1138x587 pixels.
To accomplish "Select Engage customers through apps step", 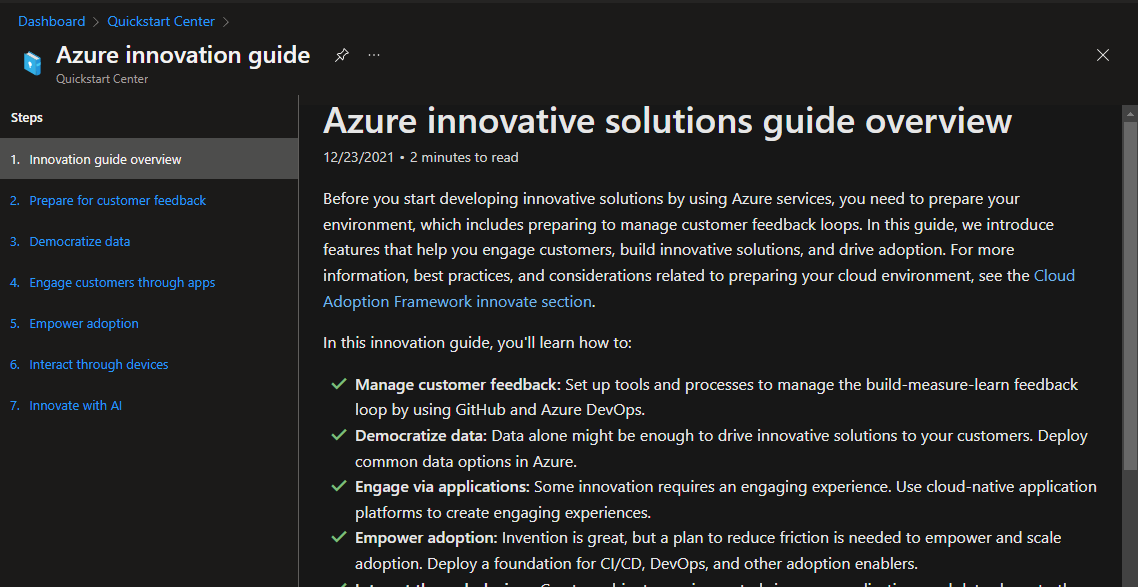I will 122,282.
